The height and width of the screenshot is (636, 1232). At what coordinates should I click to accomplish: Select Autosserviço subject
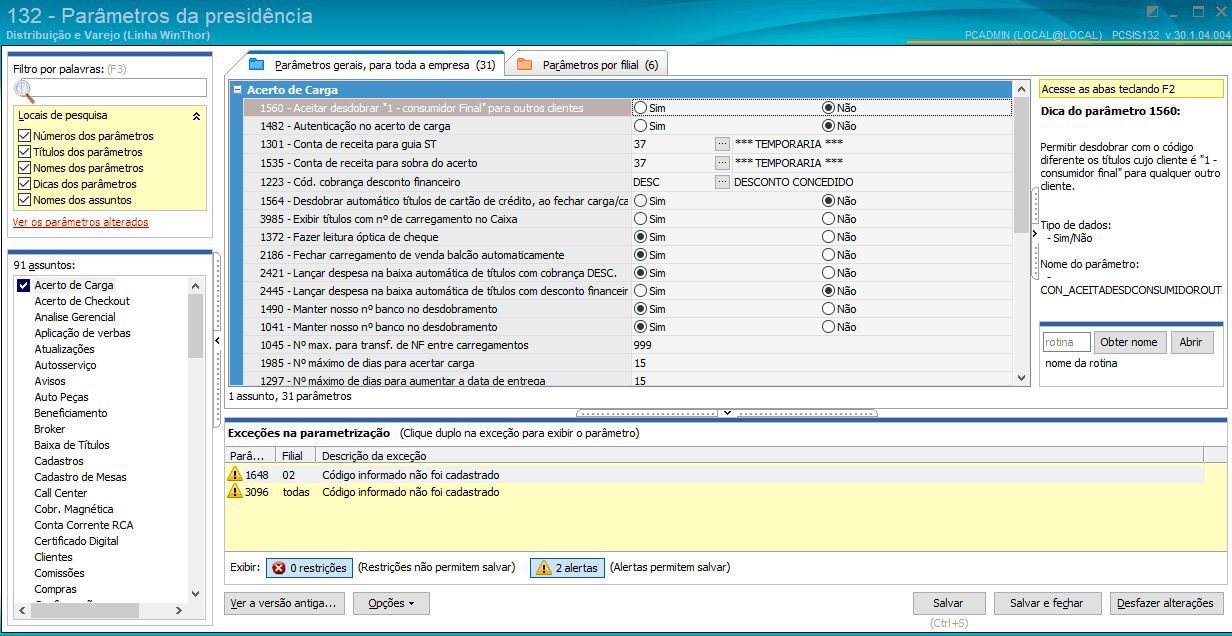pyautogui.click(x=65, y=365)
